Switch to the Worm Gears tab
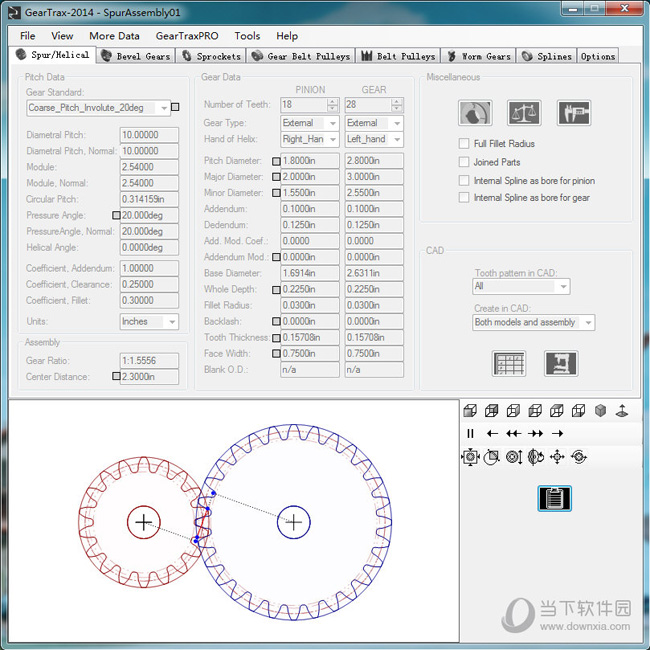 pos(479,56)
